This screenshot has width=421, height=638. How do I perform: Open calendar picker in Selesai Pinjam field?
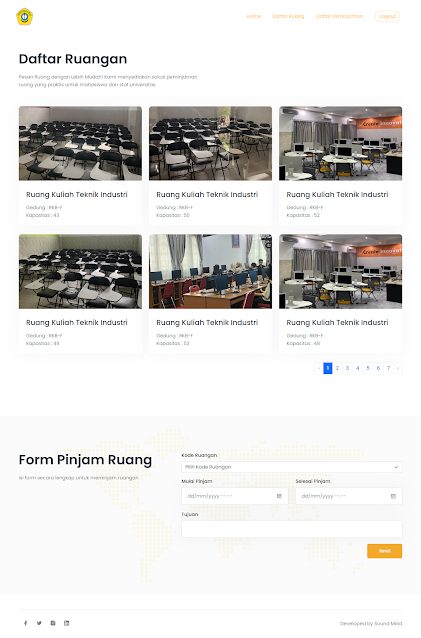393,496
